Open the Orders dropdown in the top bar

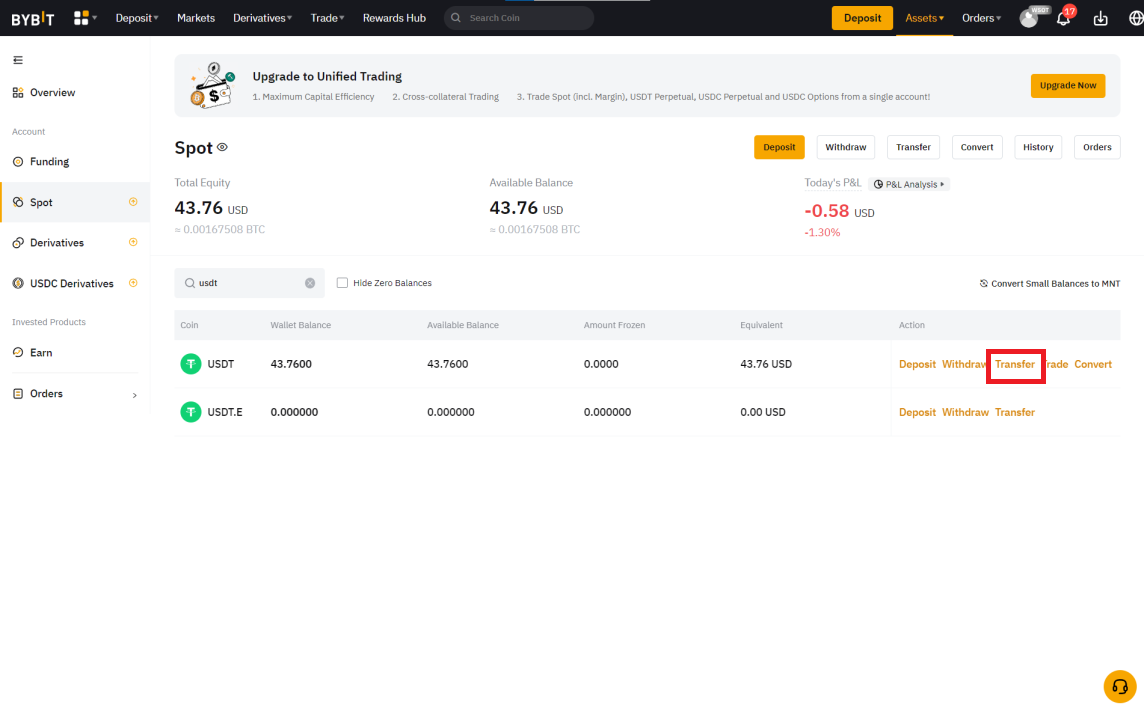981,18
